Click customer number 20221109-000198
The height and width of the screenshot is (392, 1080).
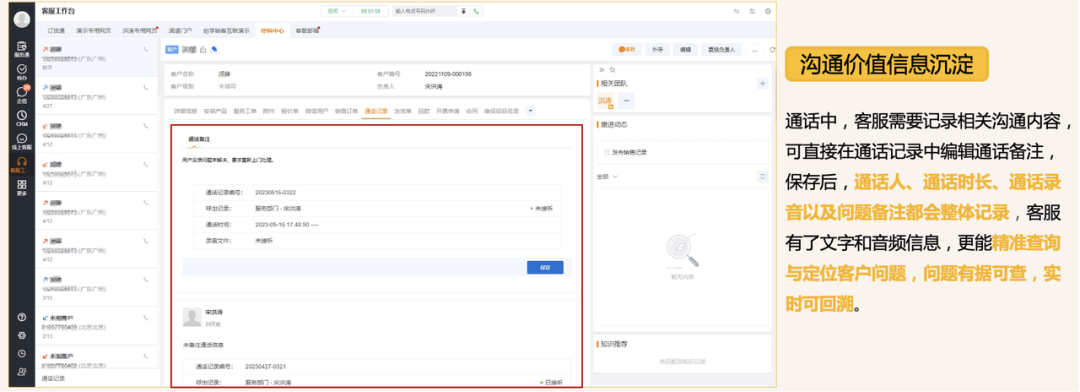coord(448,74)
